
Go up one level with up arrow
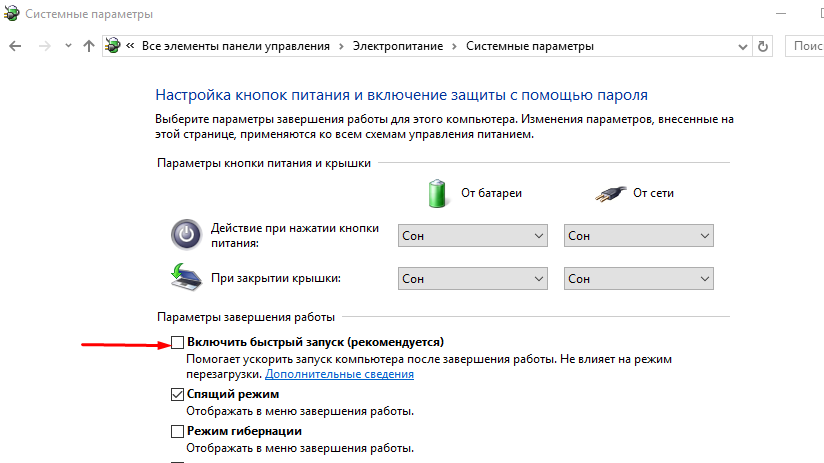tap(89, 46)
